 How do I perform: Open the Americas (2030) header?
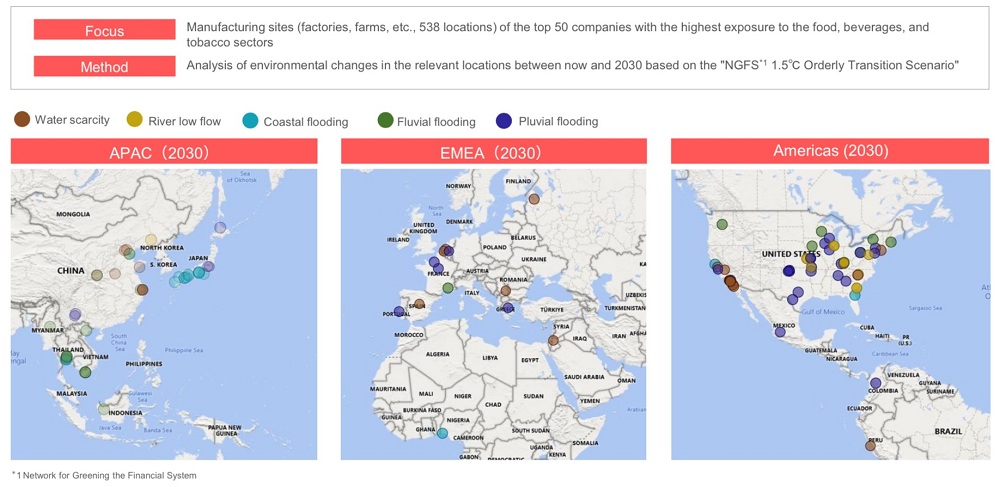click(829, 151)
